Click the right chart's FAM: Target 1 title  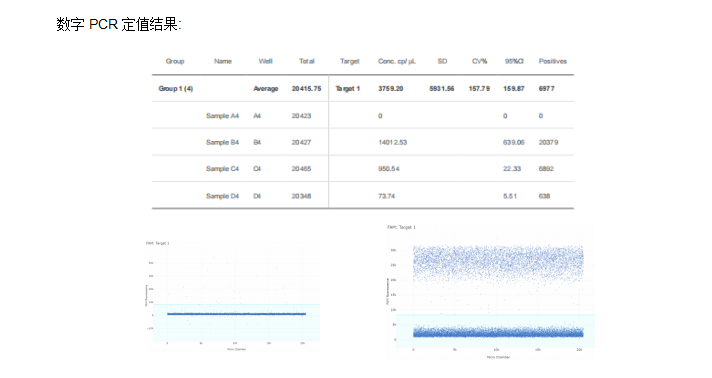coord(401,227)
